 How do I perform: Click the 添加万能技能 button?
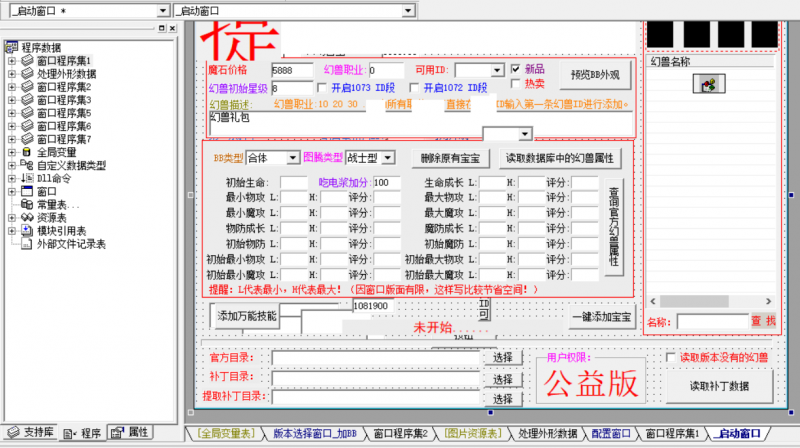[246, 316]
